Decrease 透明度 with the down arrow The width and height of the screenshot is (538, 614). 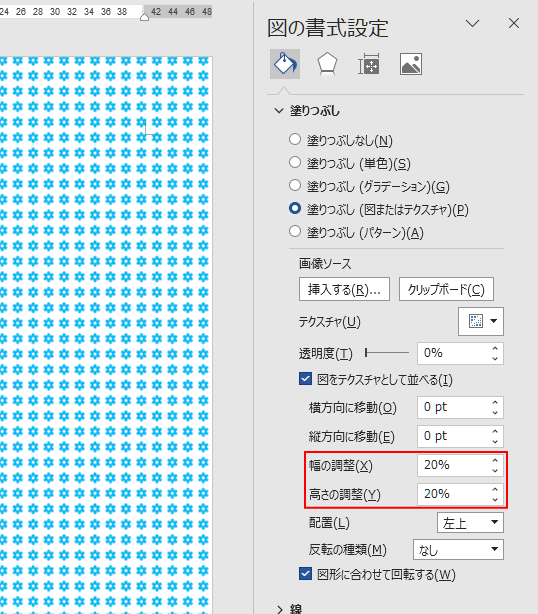click(495, 358)
